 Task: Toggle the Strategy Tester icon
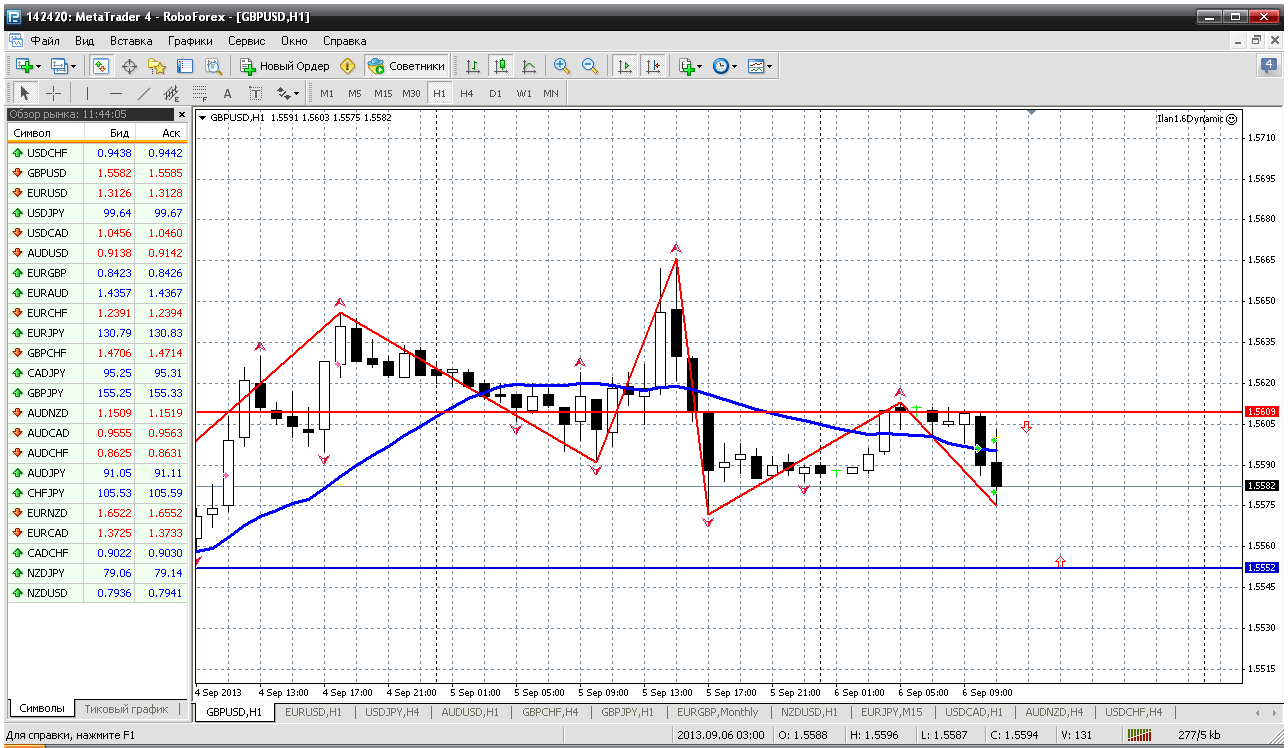[x=213, y=66]
